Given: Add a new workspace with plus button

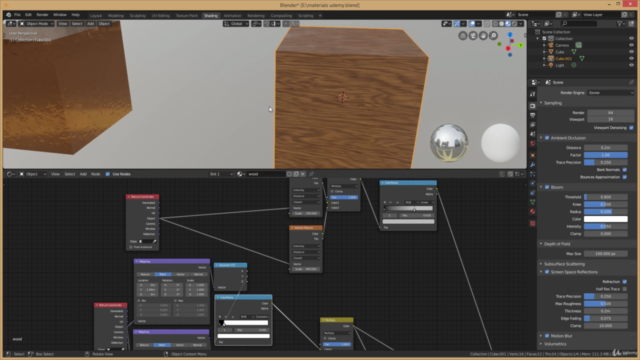Looking at the screenshot, I should pos(320,16).
